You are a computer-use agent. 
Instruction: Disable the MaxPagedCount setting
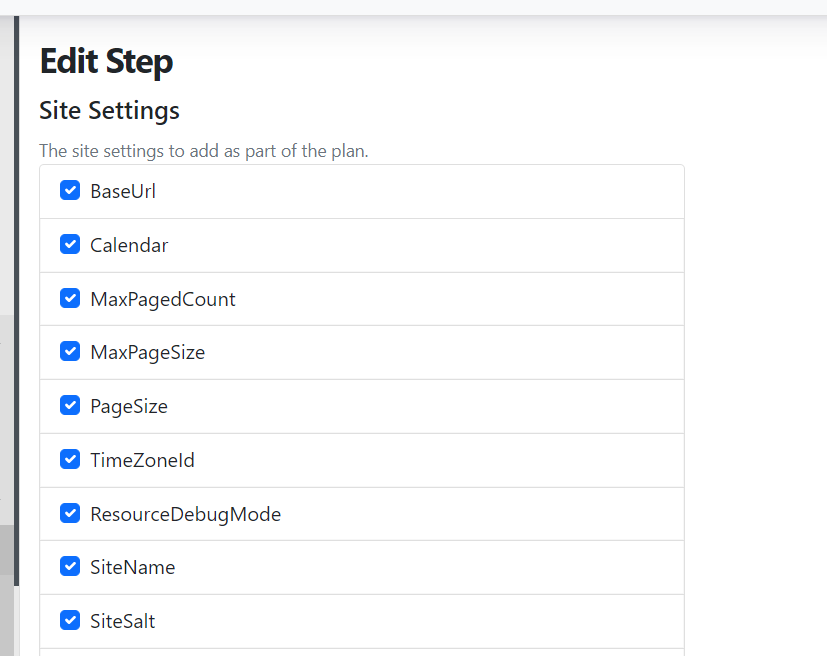coord(69,298)
